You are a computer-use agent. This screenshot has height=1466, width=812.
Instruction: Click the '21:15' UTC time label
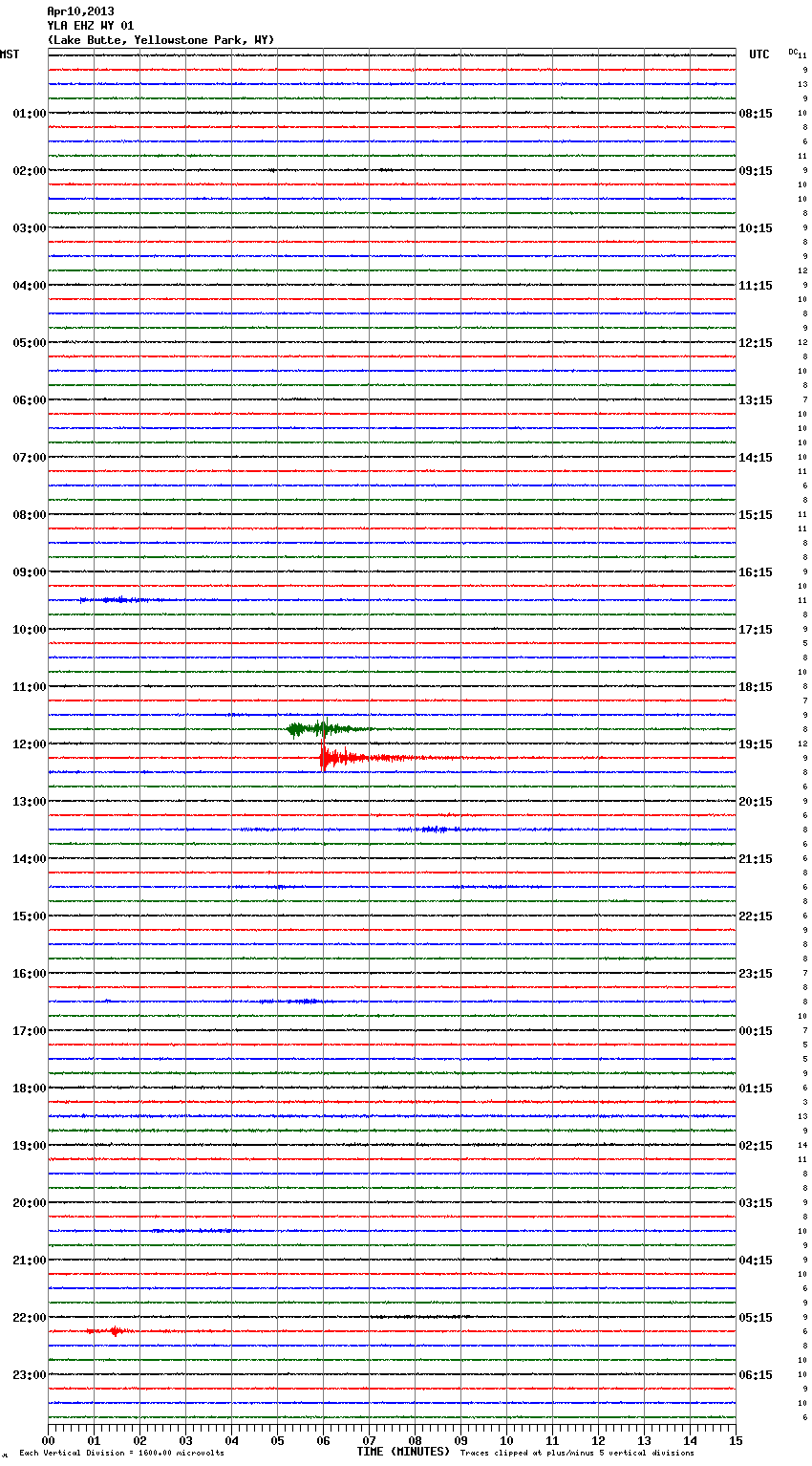[756, 859]
